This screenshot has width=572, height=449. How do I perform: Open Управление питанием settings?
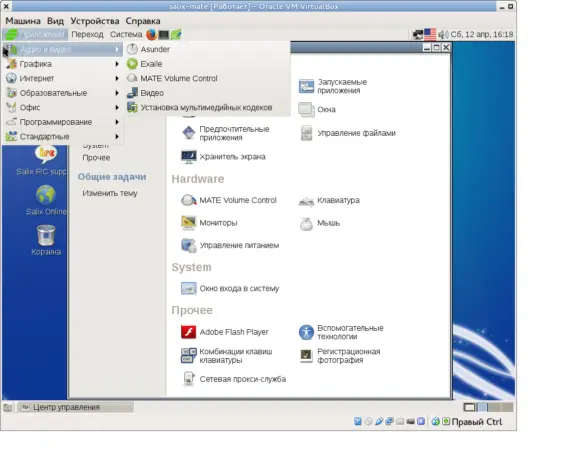pos(230,245)
